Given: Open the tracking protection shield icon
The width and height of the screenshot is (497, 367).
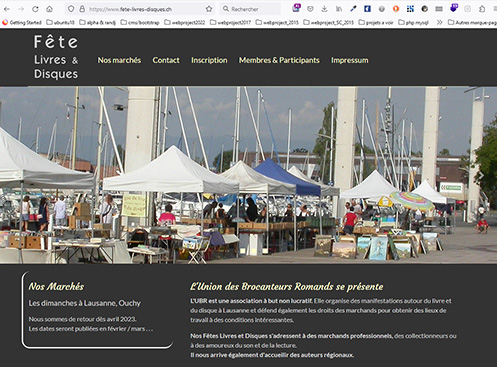Looking at the screenshot, I should click(71, 9).
